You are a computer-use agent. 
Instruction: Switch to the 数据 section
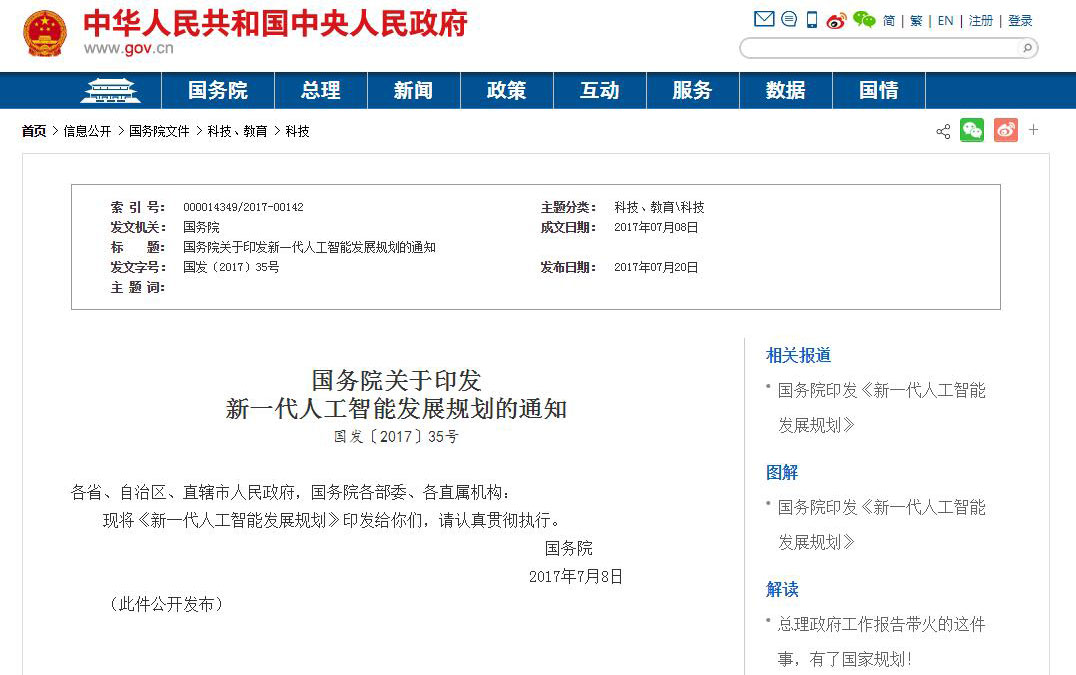point(786,89)
